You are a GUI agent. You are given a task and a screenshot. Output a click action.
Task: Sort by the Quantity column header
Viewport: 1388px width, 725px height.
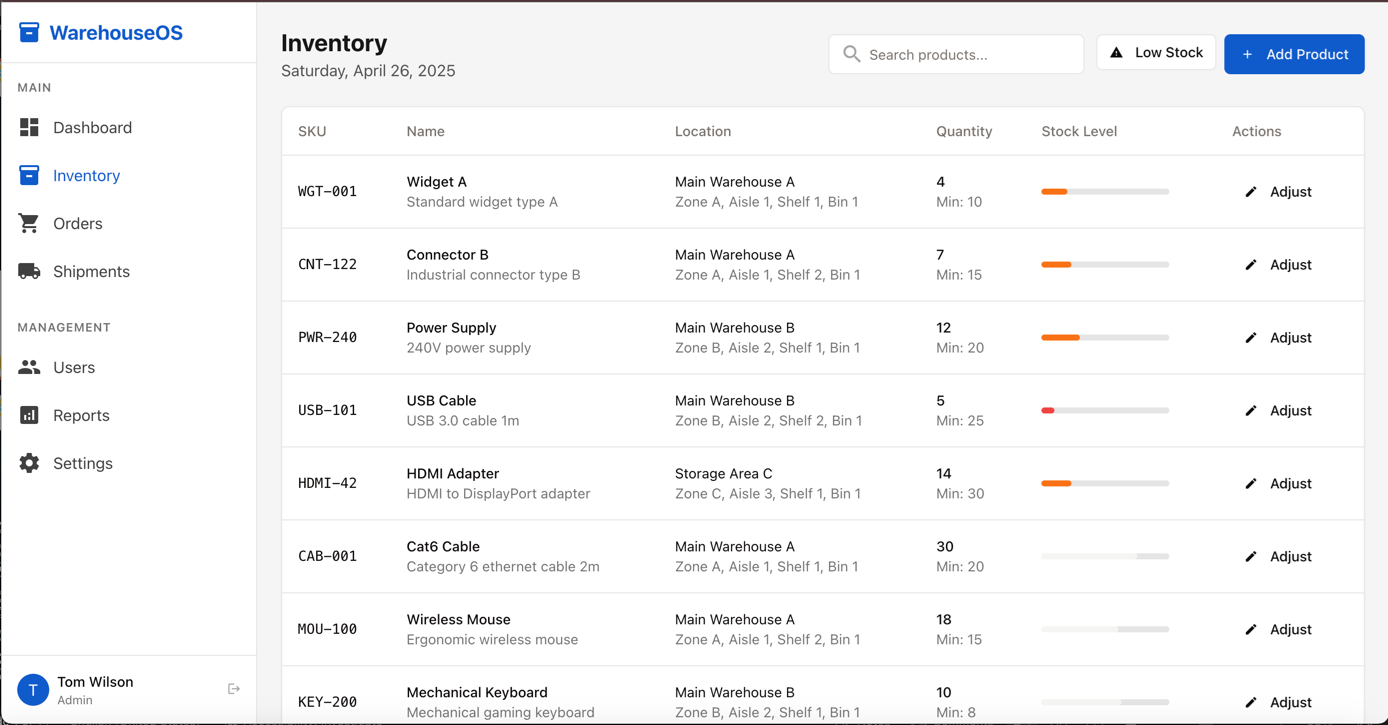pyautogui.click(x=964, y=132)
